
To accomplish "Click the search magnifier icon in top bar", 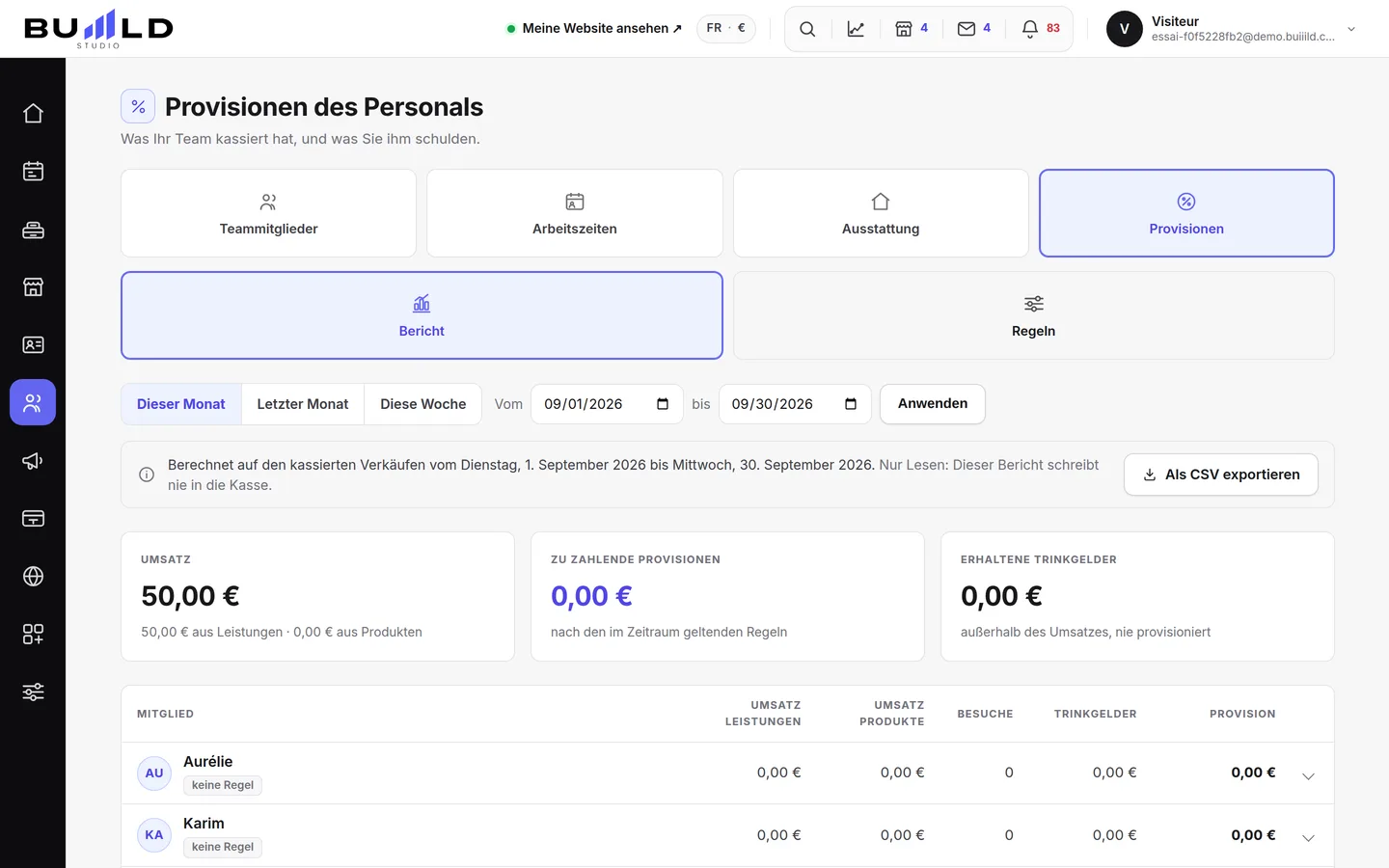I will tap(807, 29).
